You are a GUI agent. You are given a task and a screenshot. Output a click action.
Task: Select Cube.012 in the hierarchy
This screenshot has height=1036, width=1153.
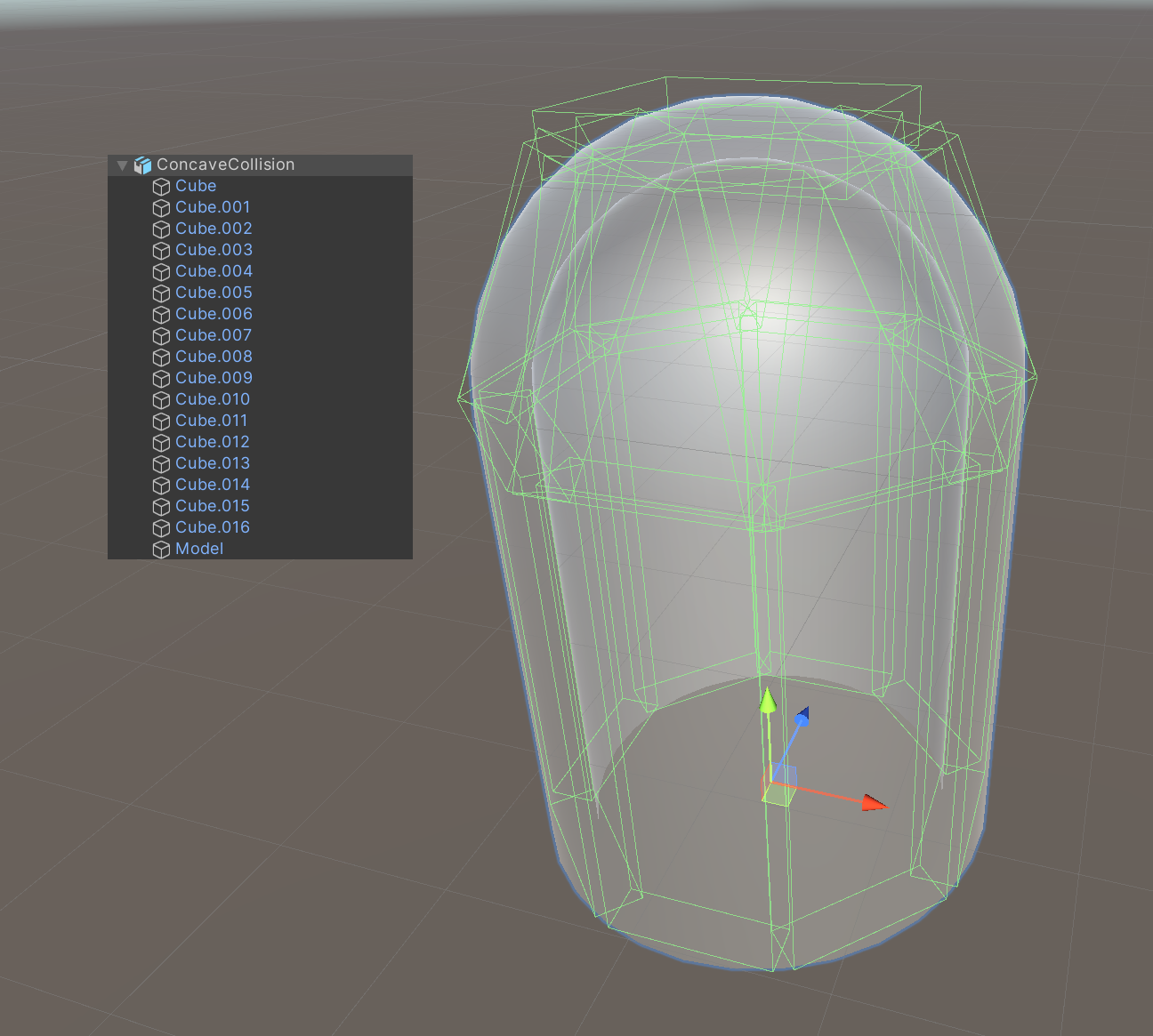click(x=213, y=442)
